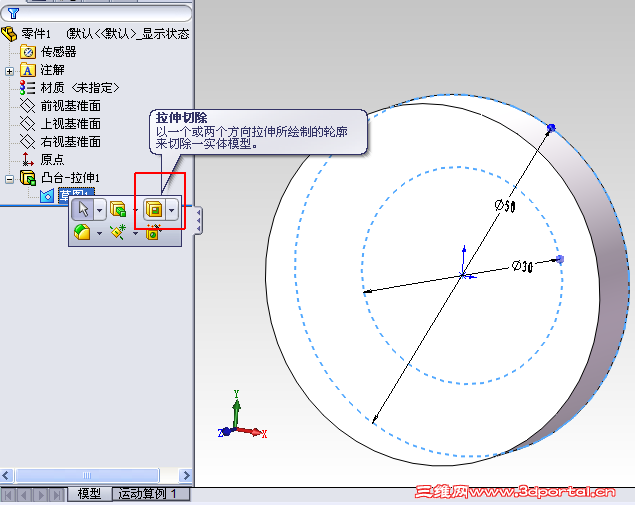Click the left arrow of the tree scrollbar
635x505 pixels.
click(x=7, y=475)
